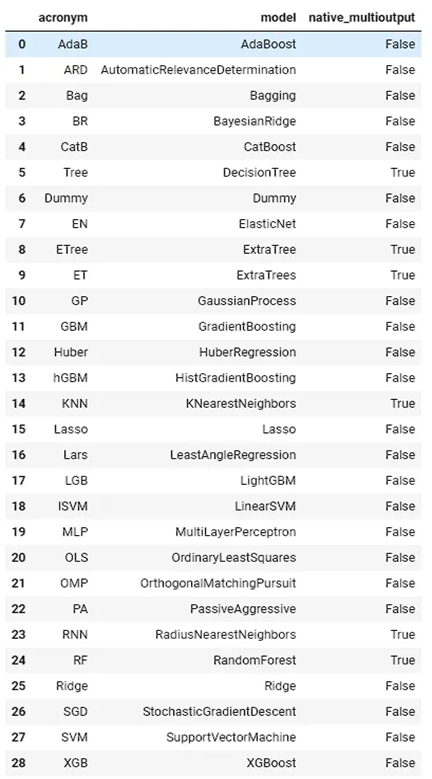This screenshot has height=779, width=432.
Task: Click the acronym column header
Action: (63, 18)
